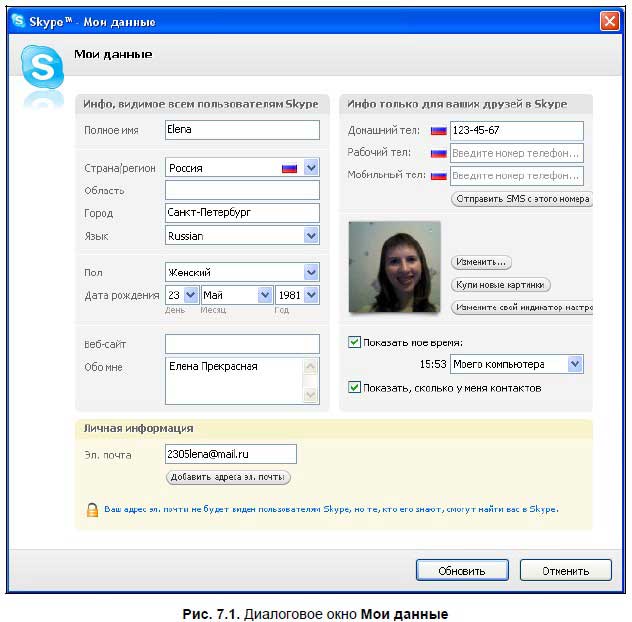Open the Страна/регион dropdown
This screenshot has width=632, height=622.
click(311, 168)
